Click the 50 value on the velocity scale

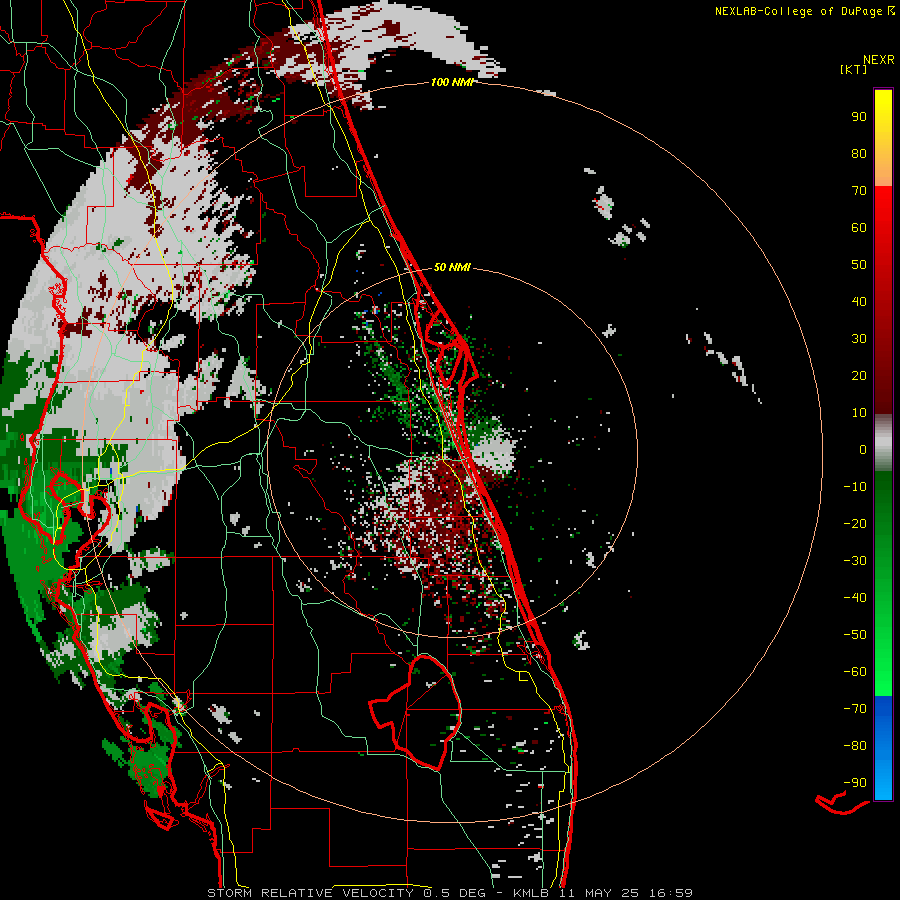click(x=859, y=265)
